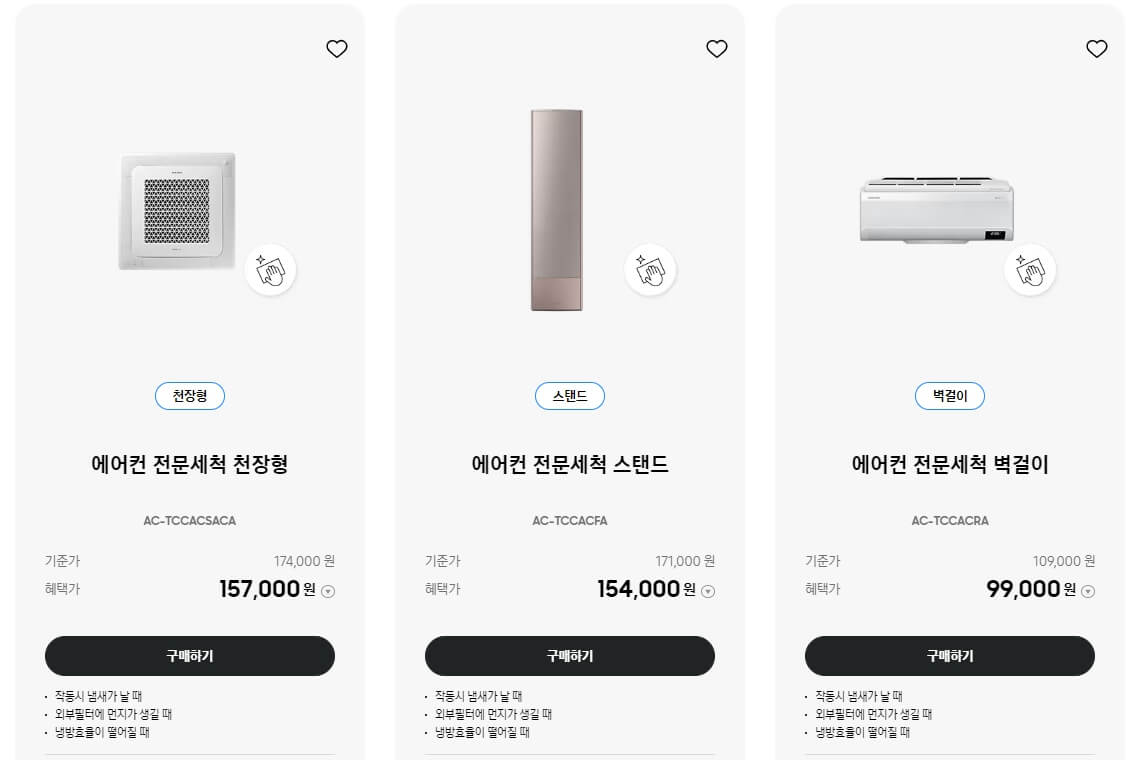The image size is (1139, 760).
Task: Click the wall-mounted air conditioner product image
Action: [x=936, y=210]
